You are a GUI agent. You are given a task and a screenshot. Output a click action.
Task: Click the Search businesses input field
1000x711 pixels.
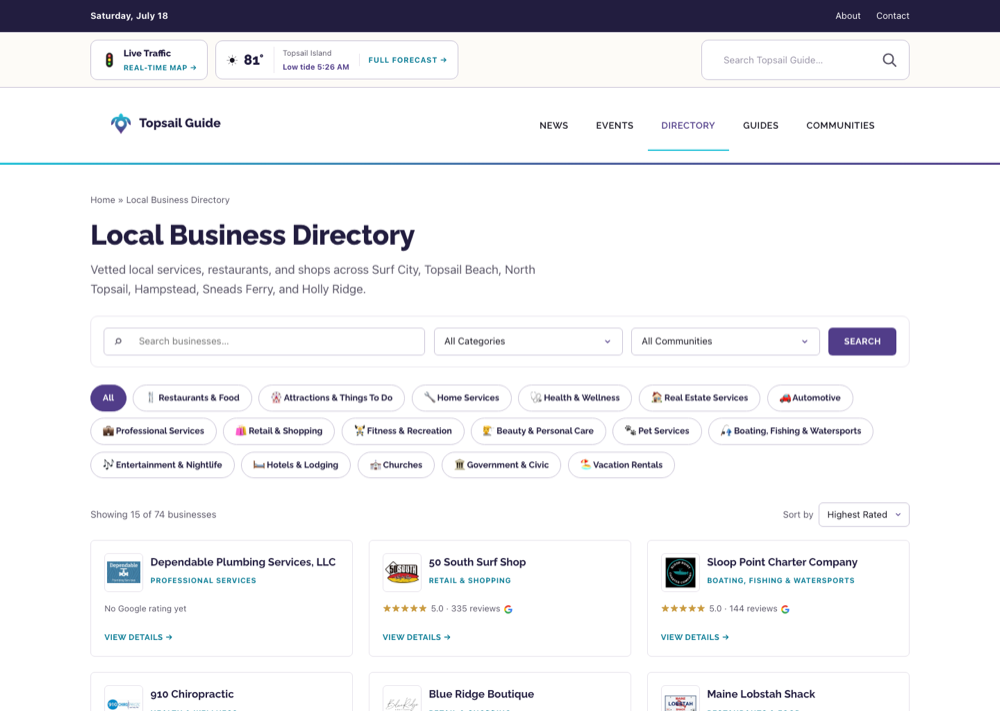tap(264, 341)
